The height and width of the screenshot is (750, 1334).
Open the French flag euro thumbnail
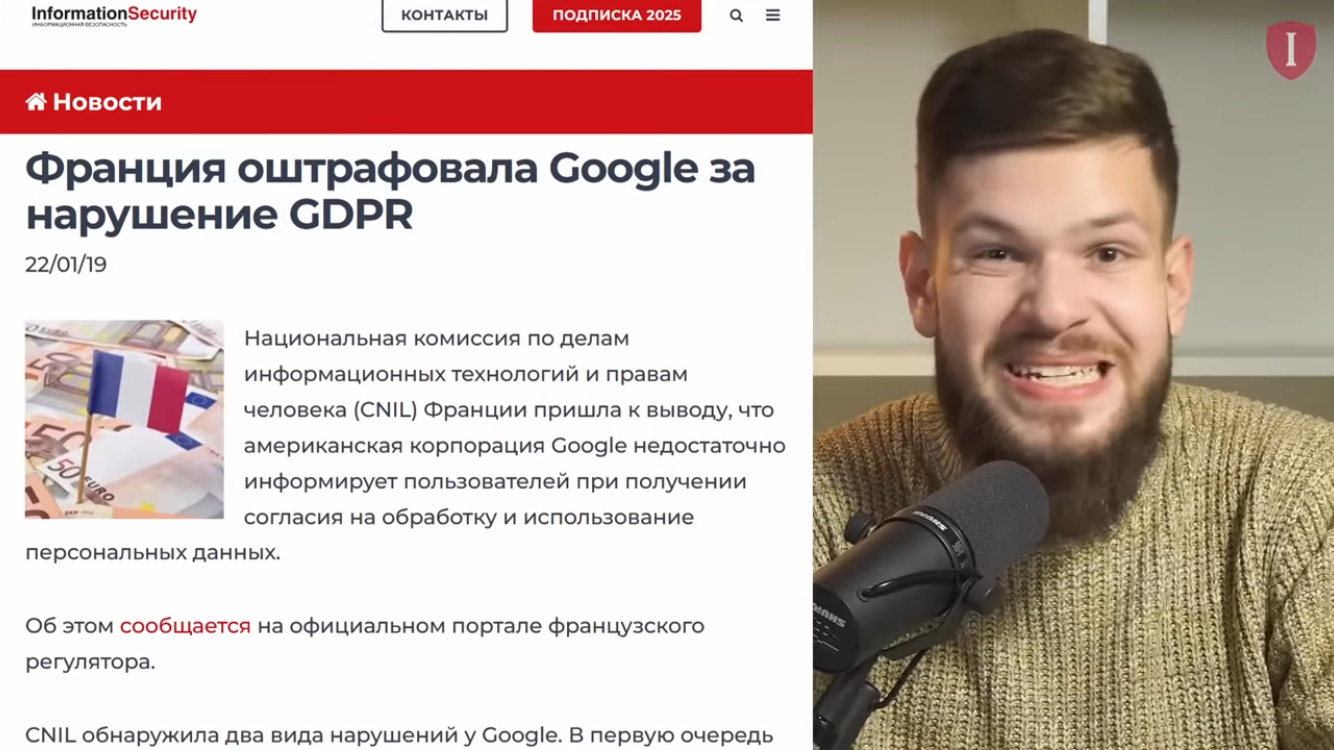click(124, 419)
